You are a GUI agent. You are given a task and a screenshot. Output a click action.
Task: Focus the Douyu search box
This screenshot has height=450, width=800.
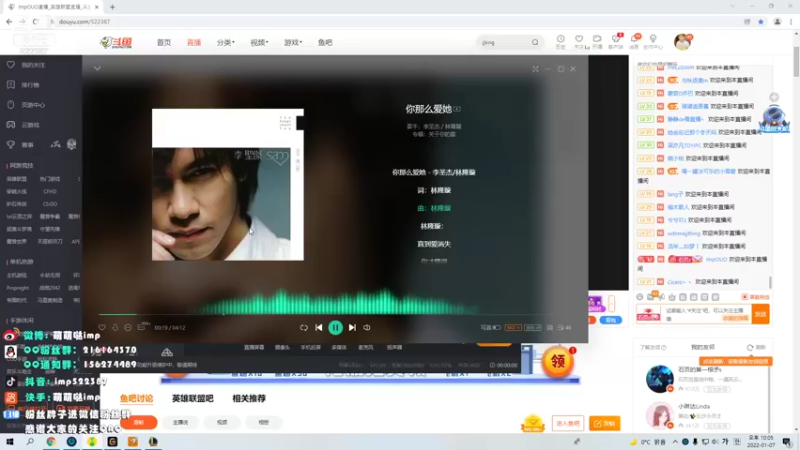(x=504, y=42)
